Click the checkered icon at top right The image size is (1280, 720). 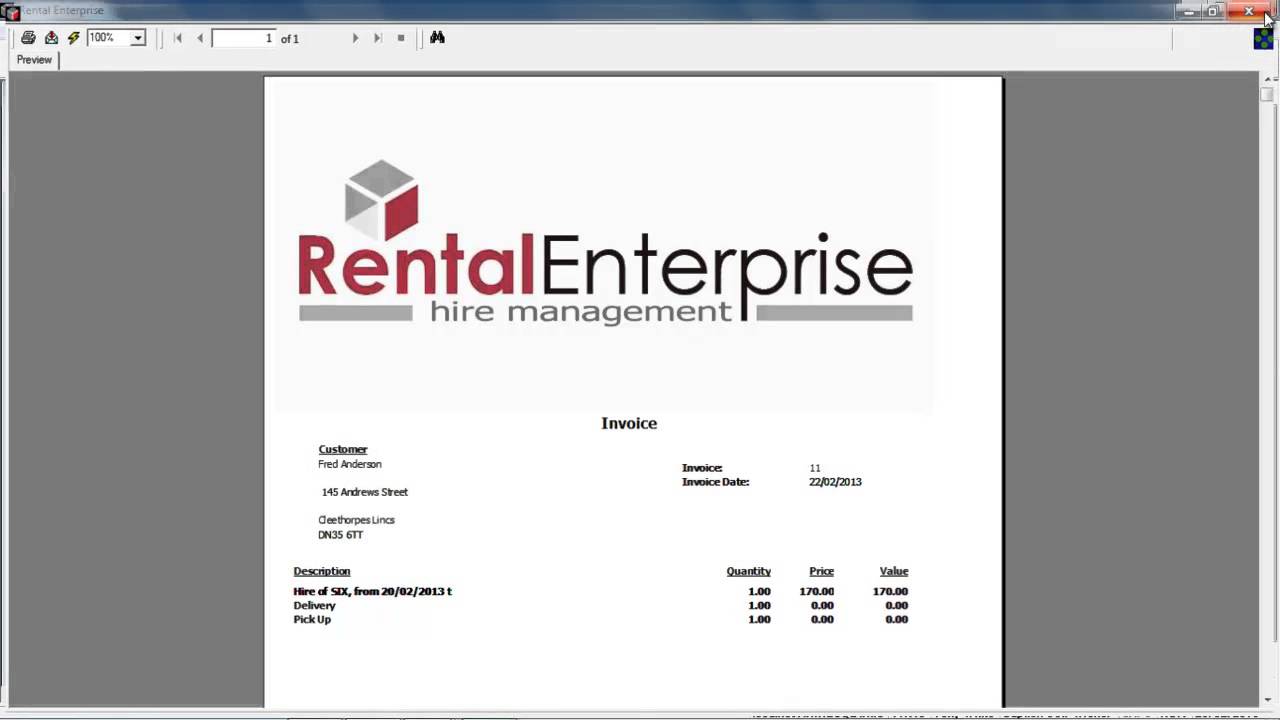pyautogui.click(x=1263, y=38)
